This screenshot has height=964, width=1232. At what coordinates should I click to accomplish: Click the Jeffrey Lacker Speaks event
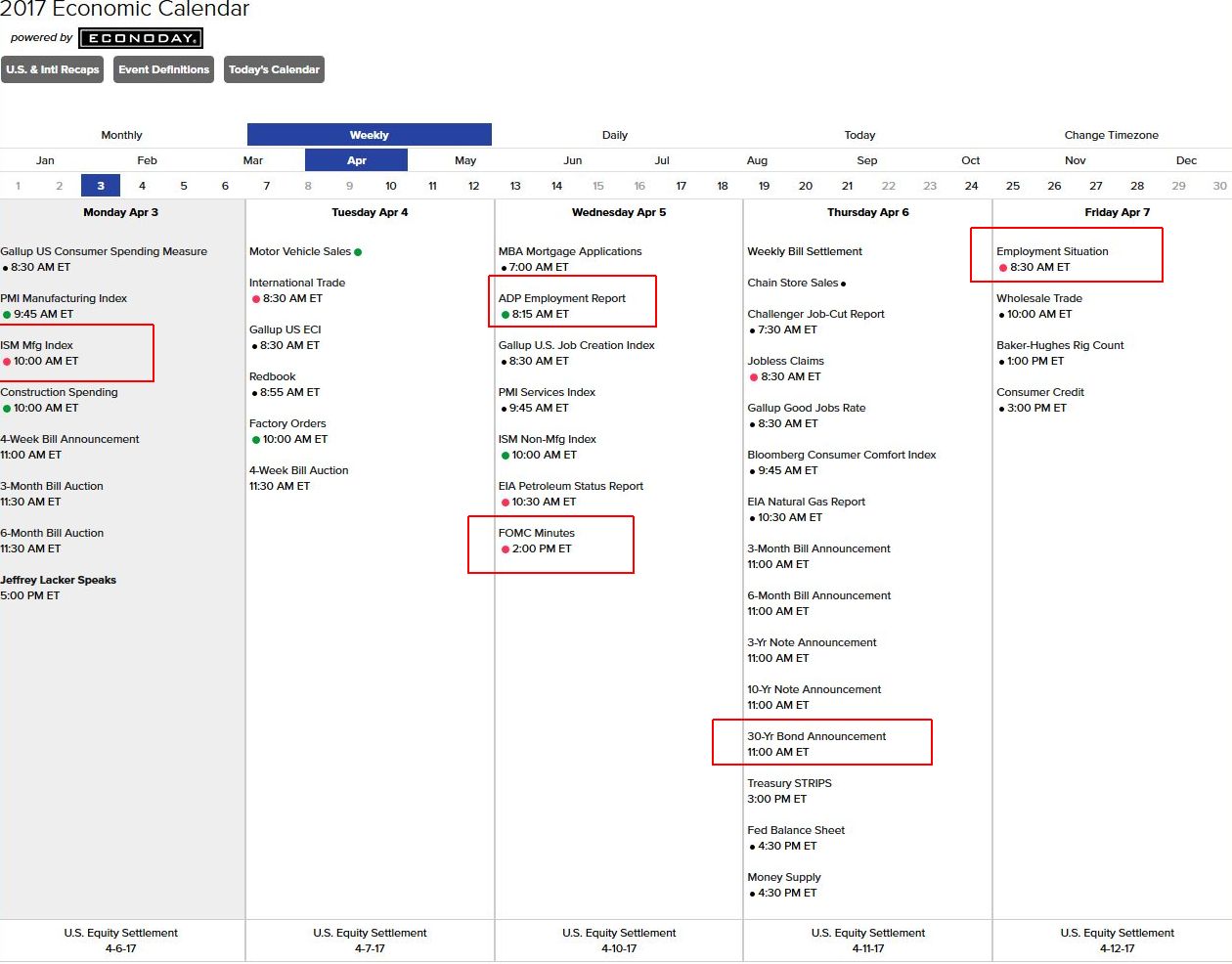tap(59, 580)
